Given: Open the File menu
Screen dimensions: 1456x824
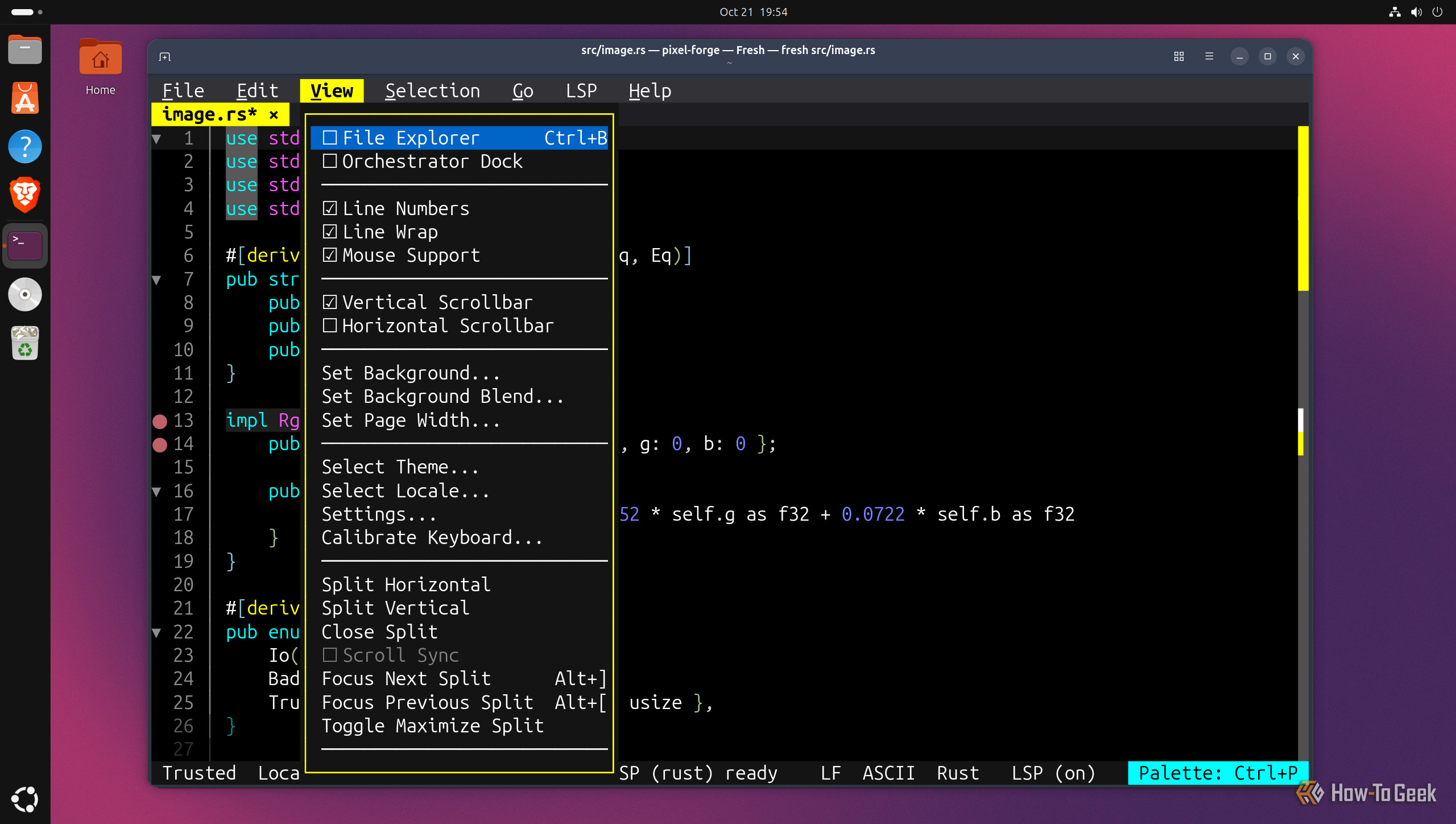Looking at the screenshot, I should pos(183,91).
